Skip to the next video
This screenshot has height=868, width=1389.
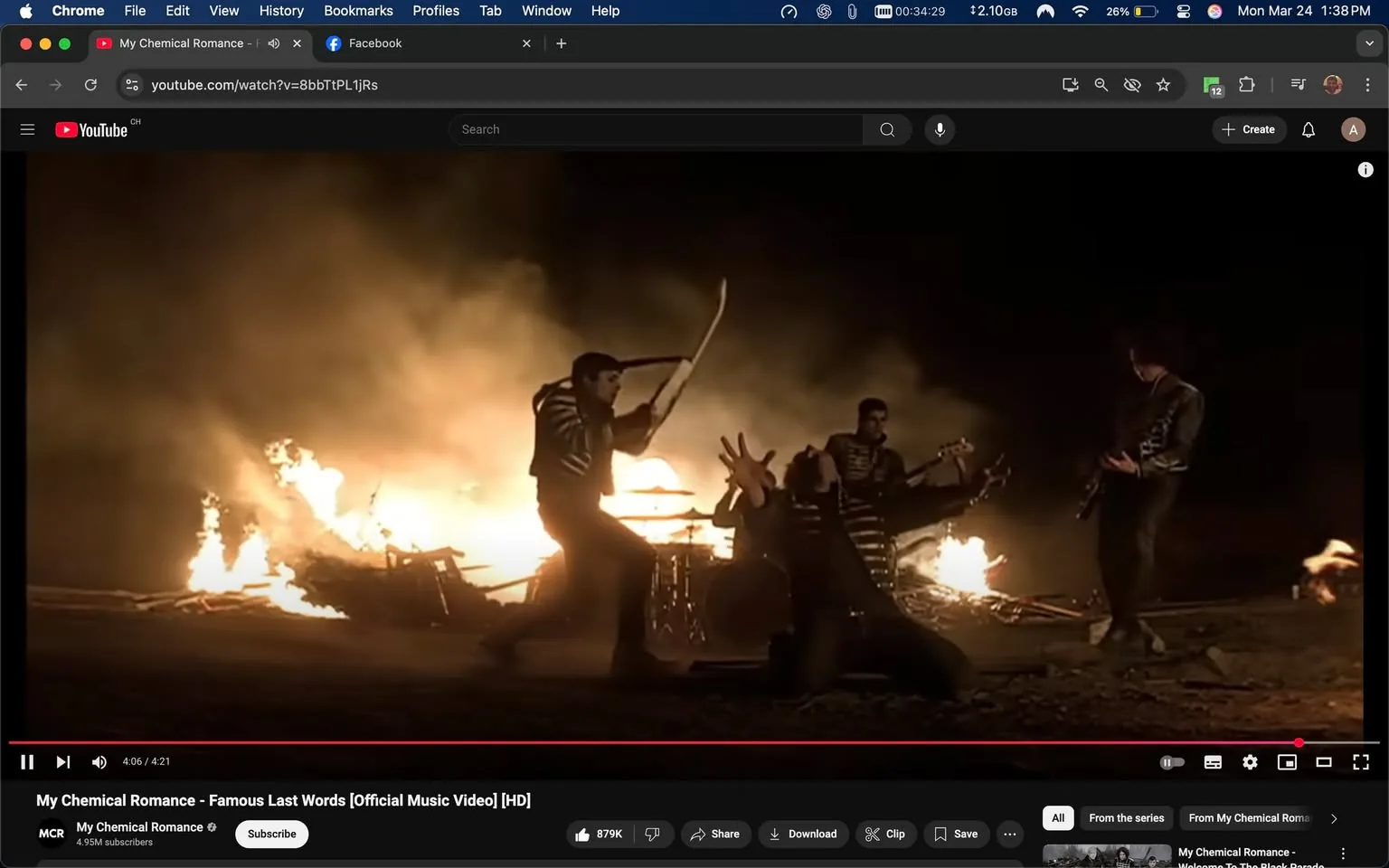62,761
